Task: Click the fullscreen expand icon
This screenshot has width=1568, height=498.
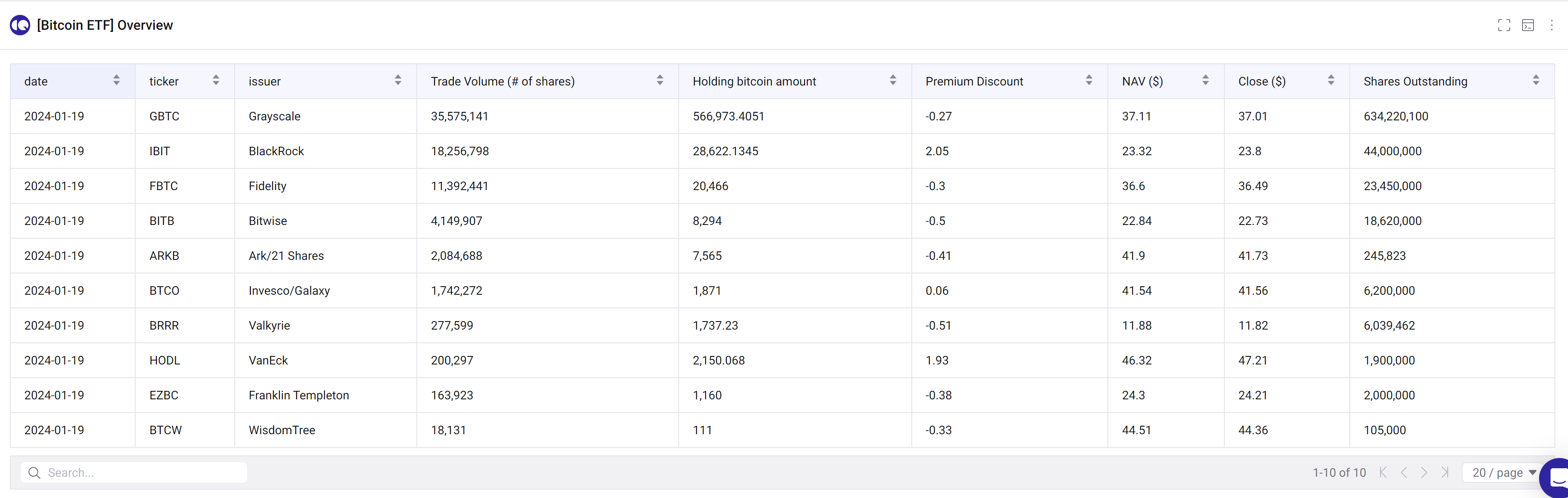Action: pos(1504,25)
